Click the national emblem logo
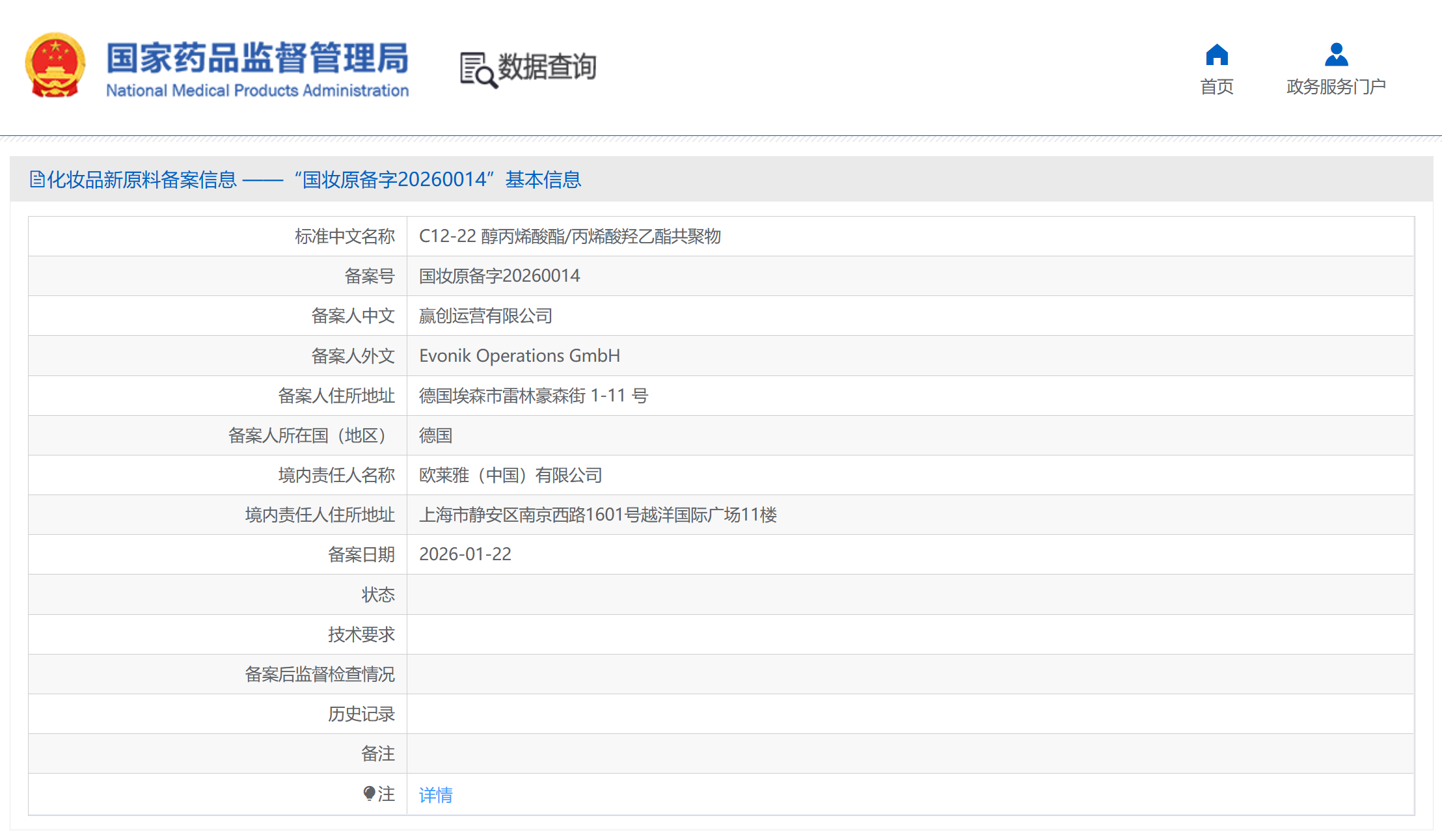The width and height of the screenshot is (1442, 840). coord(55,65)
